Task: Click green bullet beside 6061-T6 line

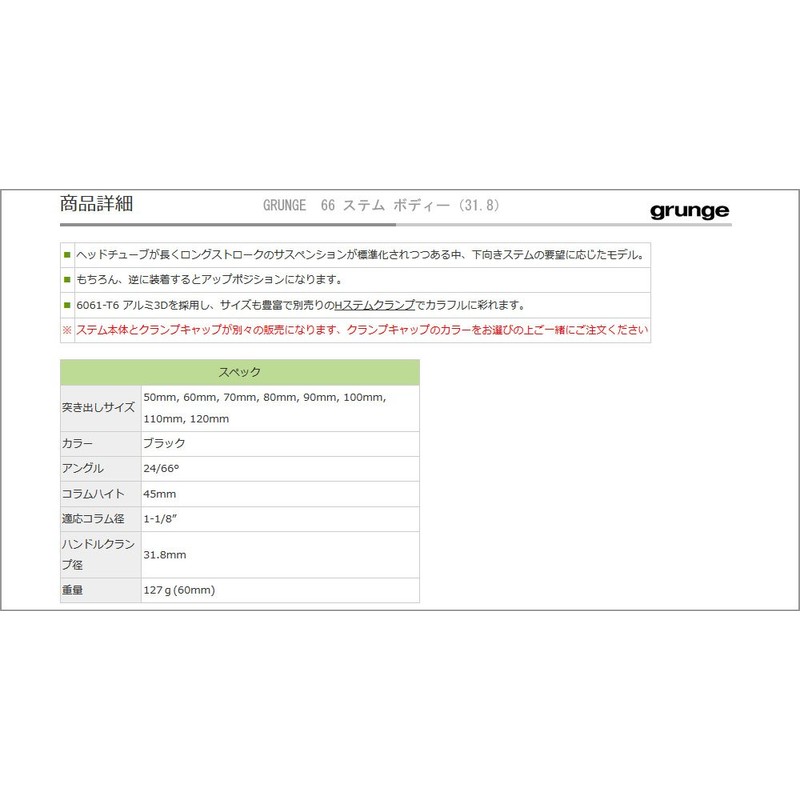Action: pos(67,305)
